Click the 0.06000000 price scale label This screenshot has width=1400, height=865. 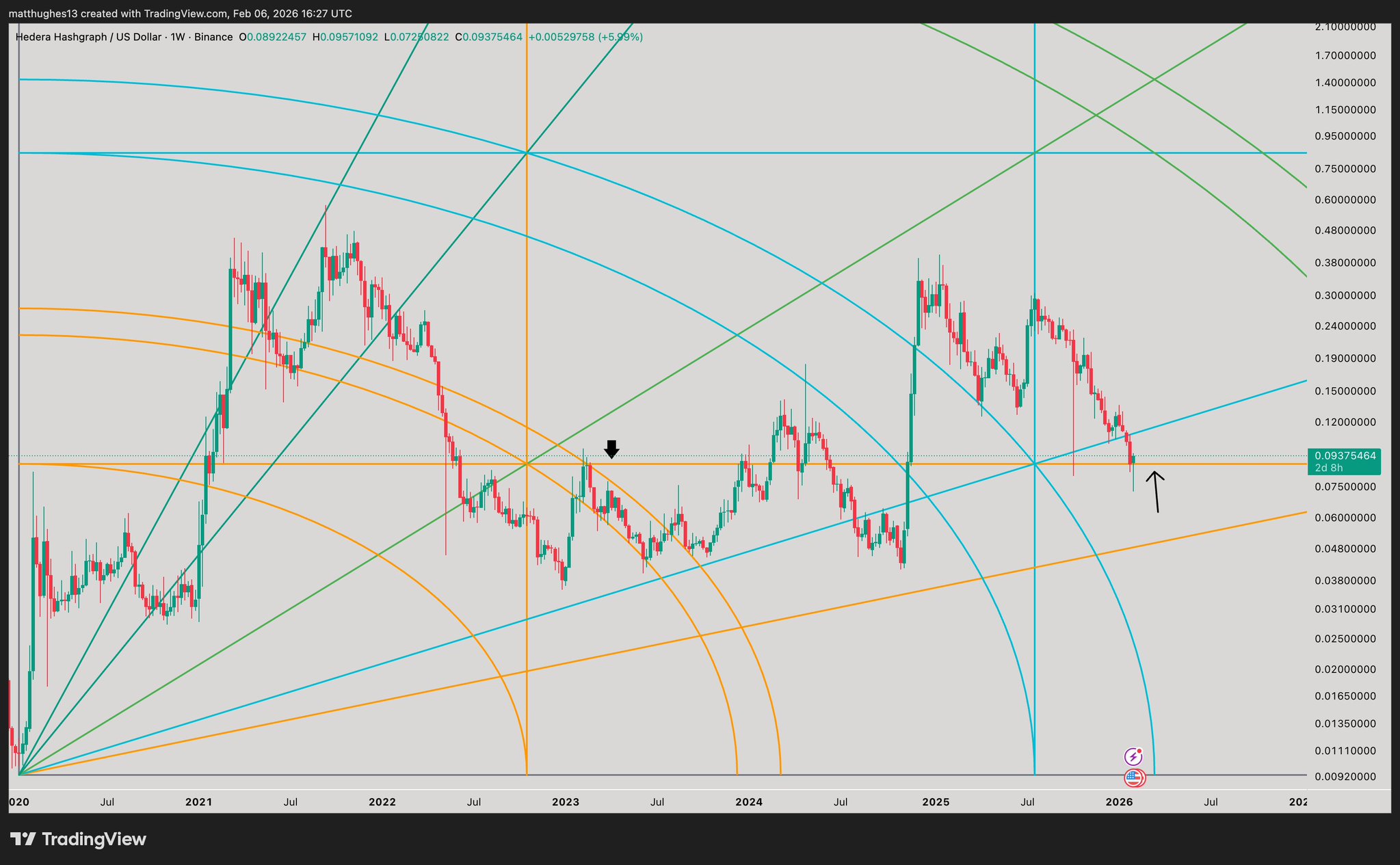(x=1345, y=518)
